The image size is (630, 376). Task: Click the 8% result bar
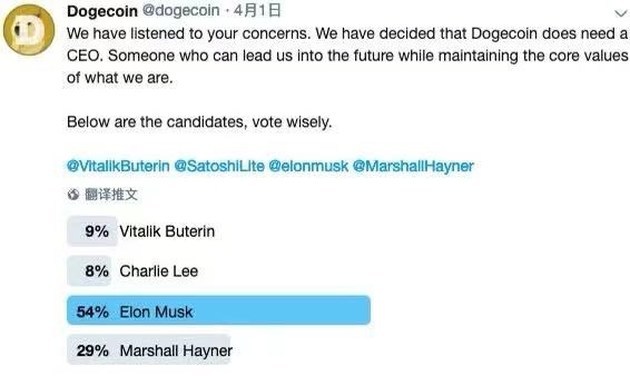pos(89,271)
